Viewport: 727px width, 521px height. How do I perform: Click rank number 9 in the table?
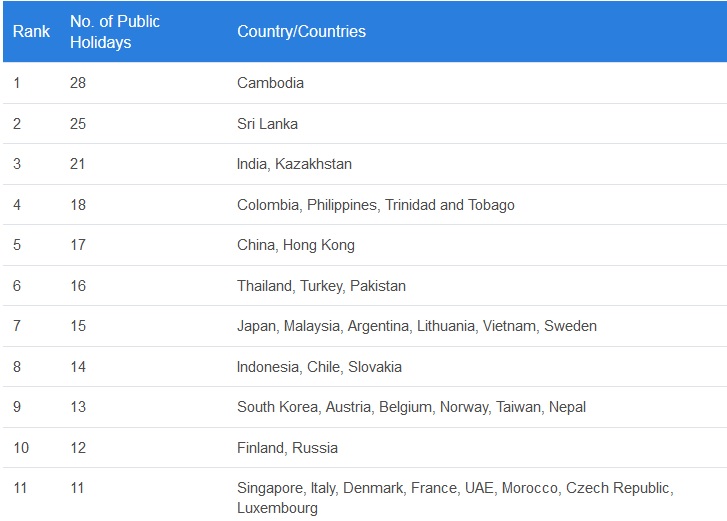pos(17,407)
